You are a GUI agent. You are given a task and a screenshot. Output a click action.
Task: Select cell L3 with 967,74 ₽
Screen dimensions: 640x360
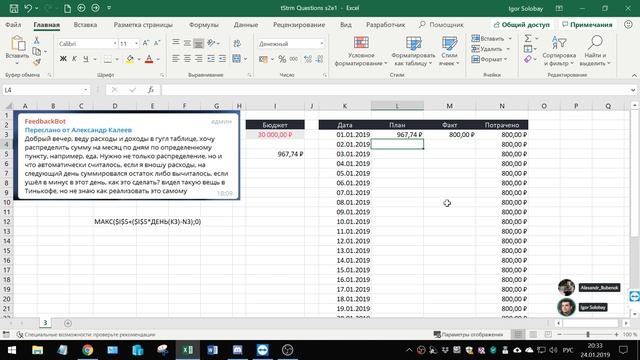pos(397,135)
